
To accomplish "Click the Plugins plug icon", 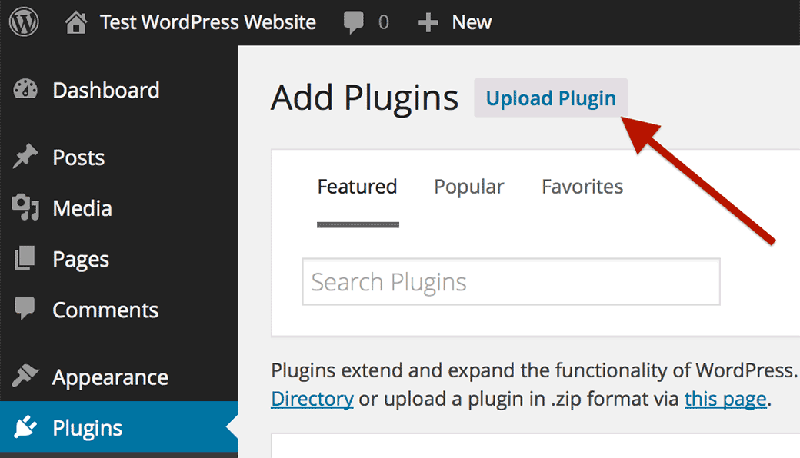I will 25,427.
